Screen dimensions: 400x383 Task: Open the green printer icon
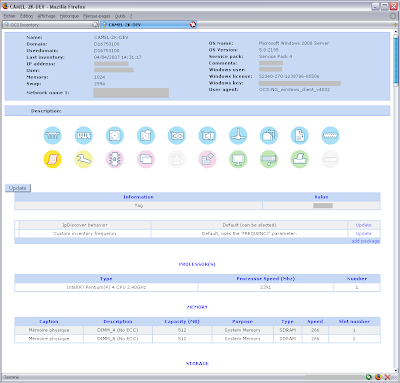pos(299,159)
